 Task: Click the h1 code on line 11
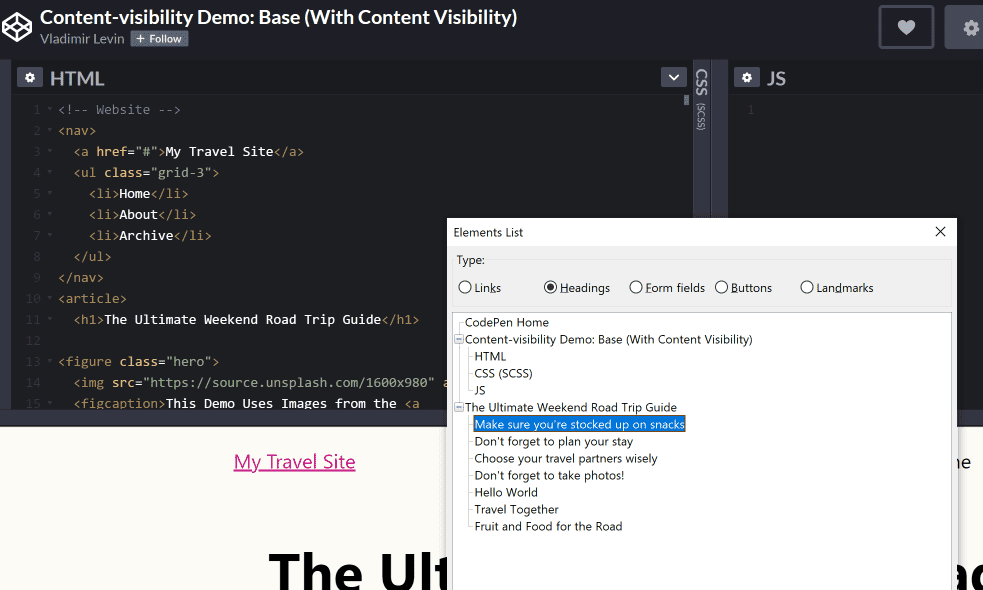tap(246, 320)
